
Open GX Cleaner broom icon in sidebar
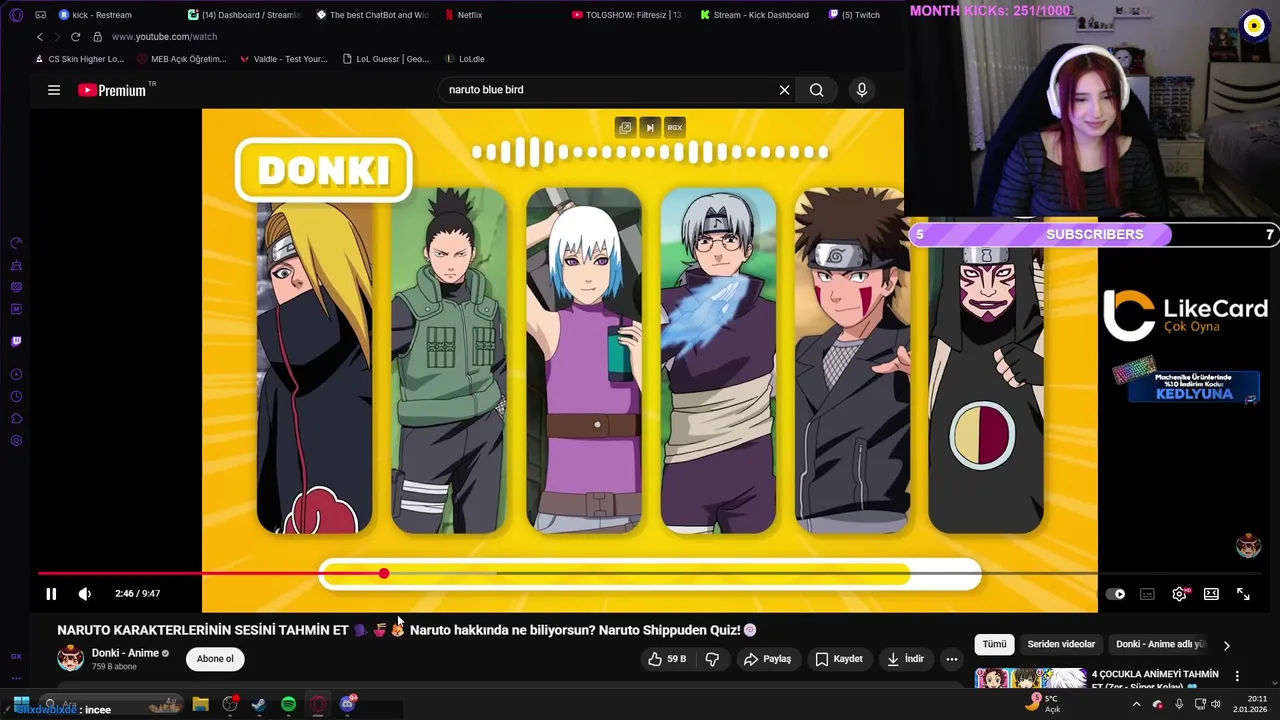(x=16, y=265)
